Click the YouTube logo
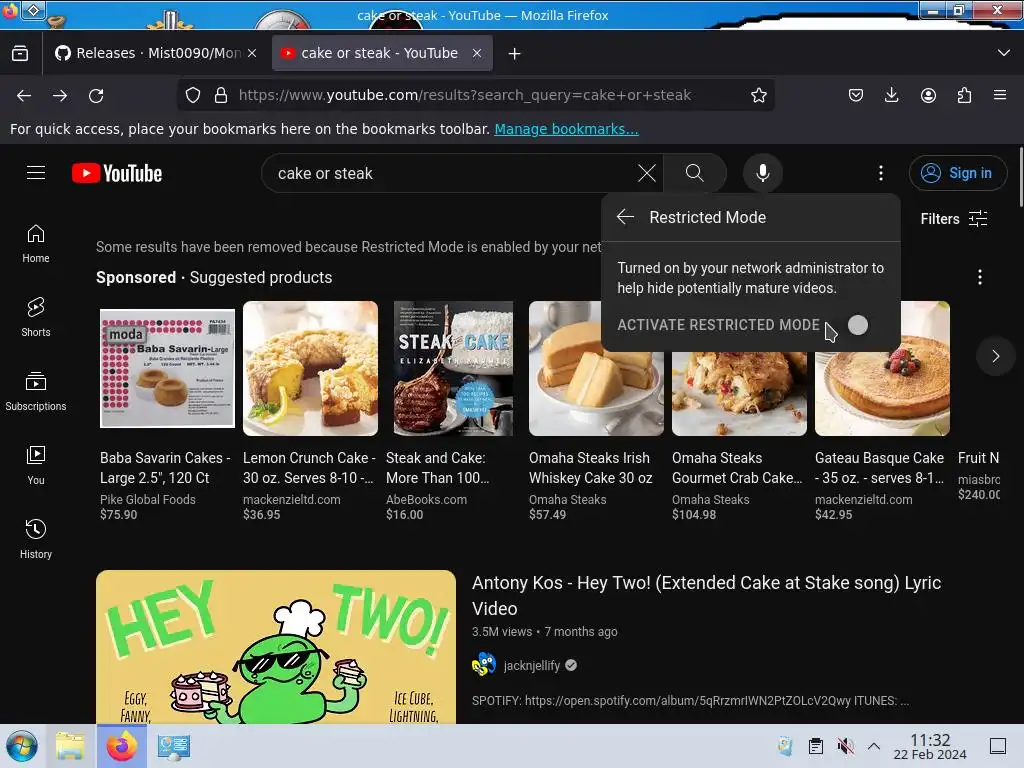1024x768 pixels. 117,173
